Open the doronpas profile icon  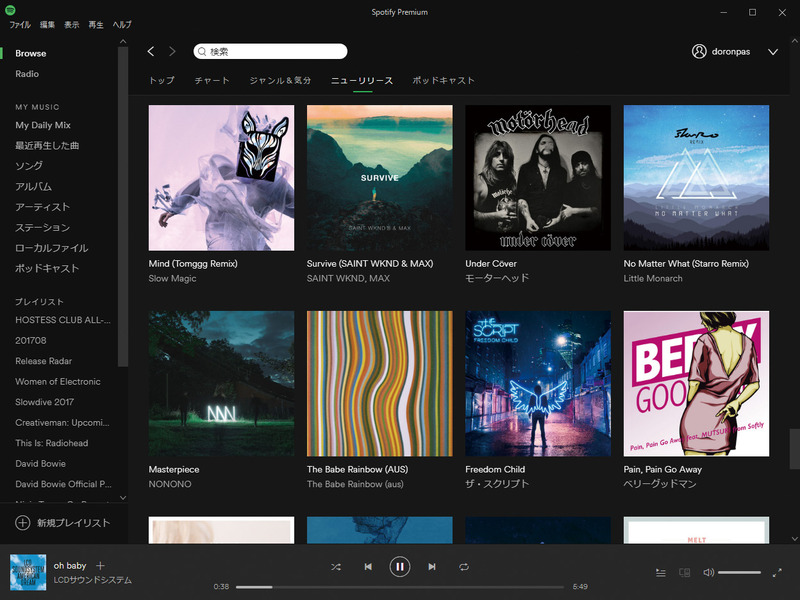(x=698, y=52)
